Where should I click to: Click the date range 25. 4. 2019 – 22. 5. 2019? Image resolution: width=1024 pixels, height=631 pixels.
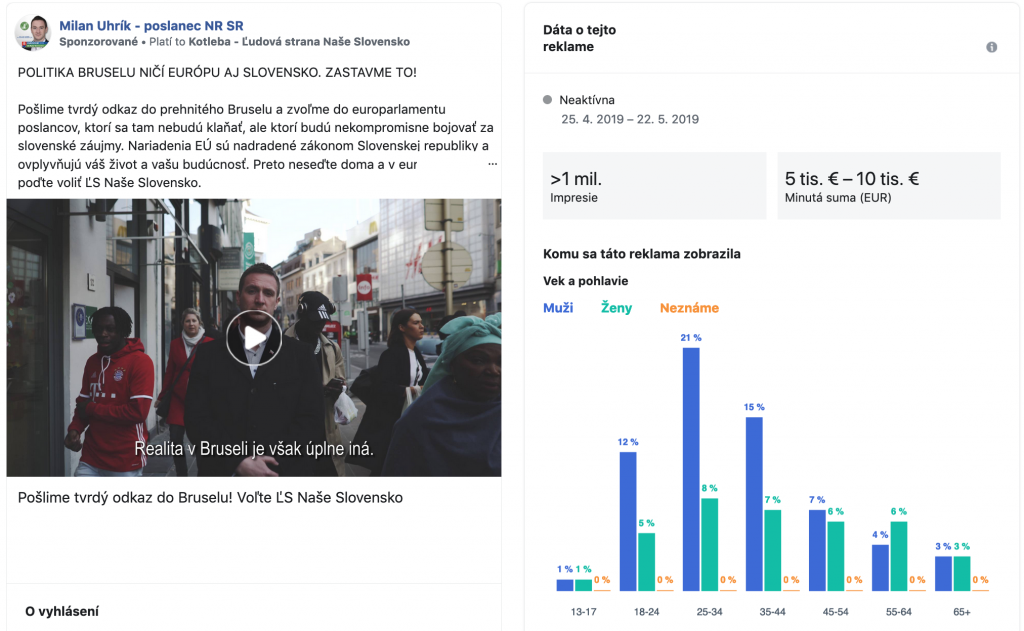(630, 120)
